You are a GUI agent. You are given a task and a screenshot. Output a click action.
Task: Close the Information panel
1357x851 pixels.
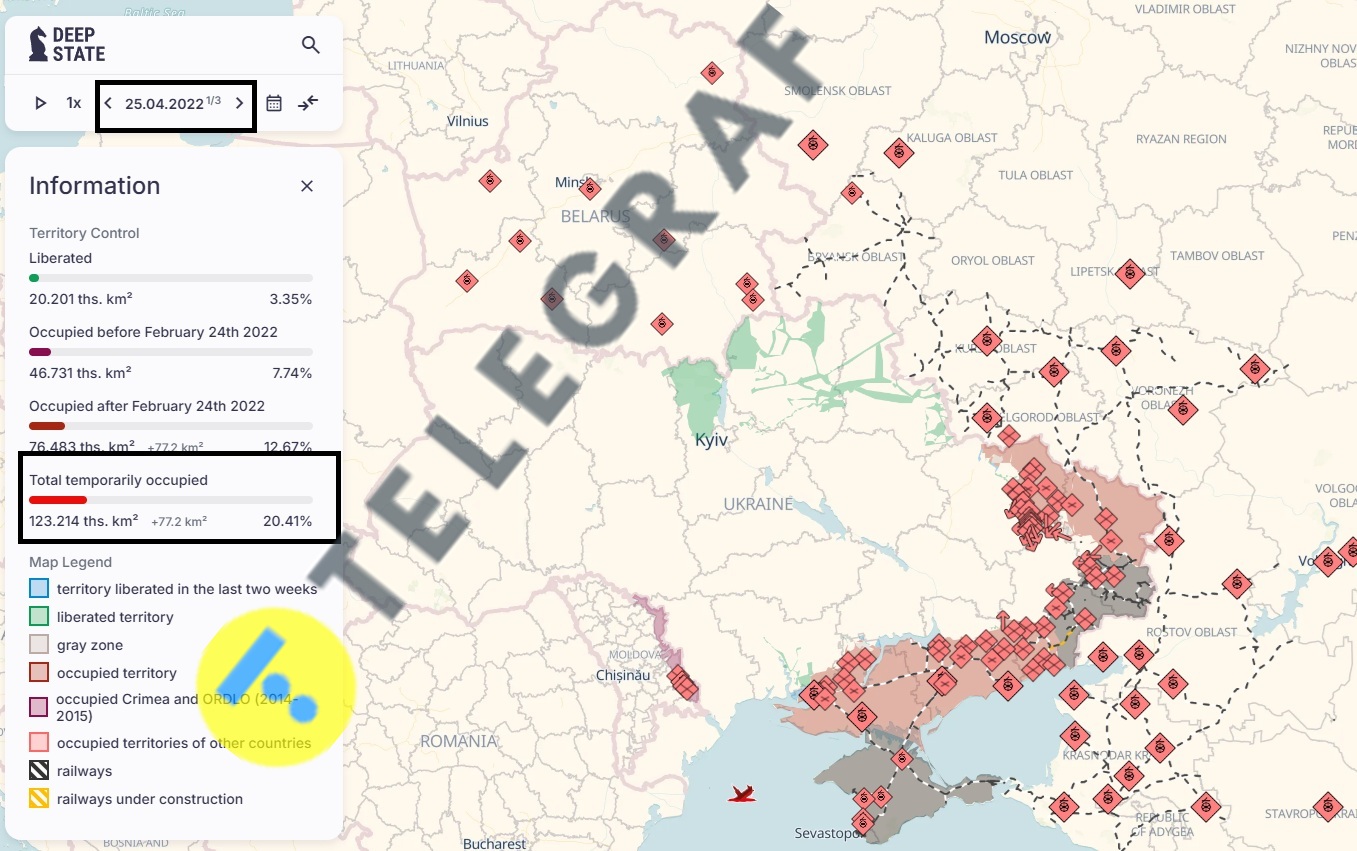(307, 186)
